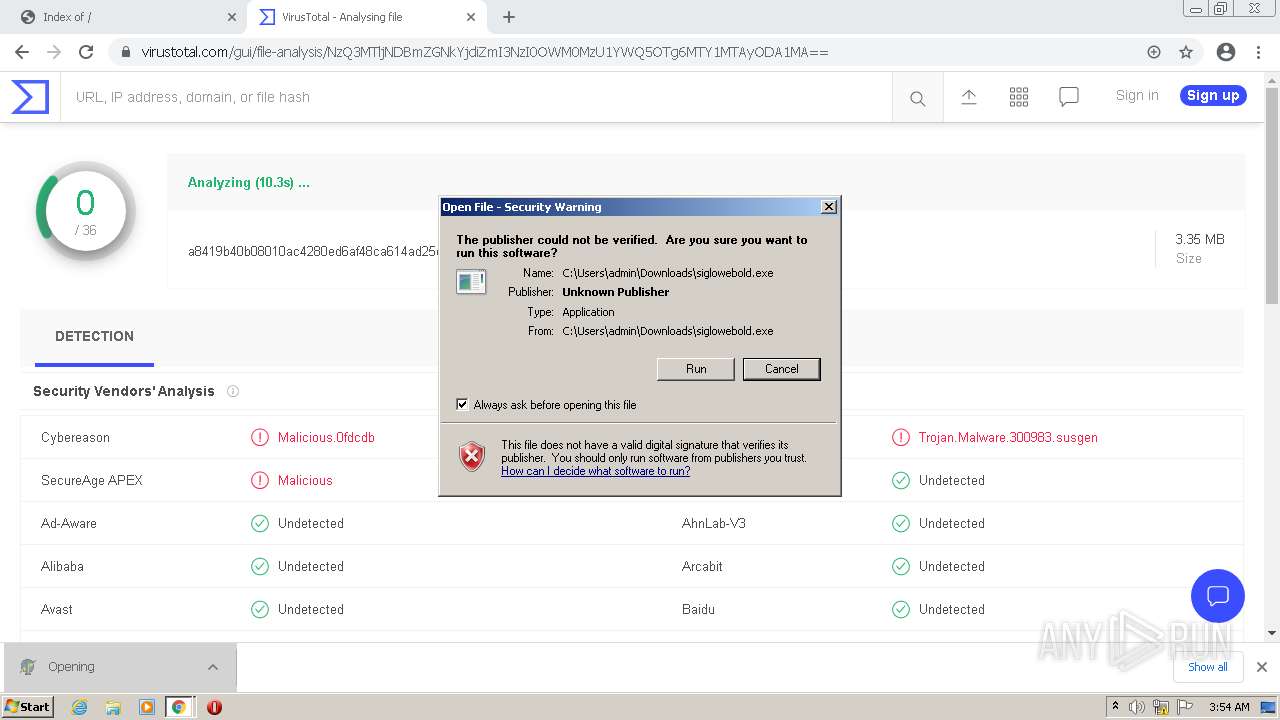Switch to VirusTotal Analysing file tab

366,17
